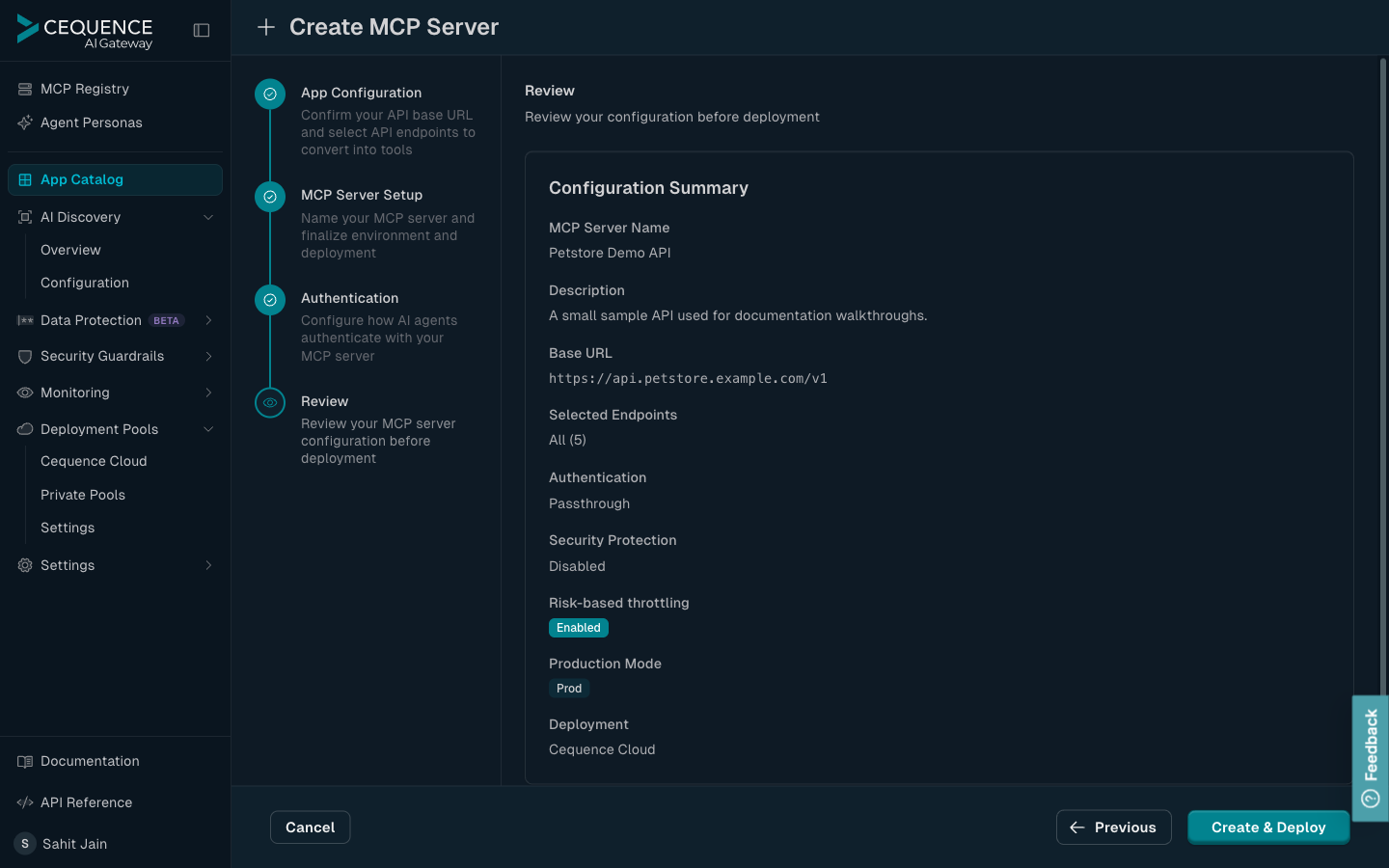Open AI Discovery Configuration

click(85, 283)
